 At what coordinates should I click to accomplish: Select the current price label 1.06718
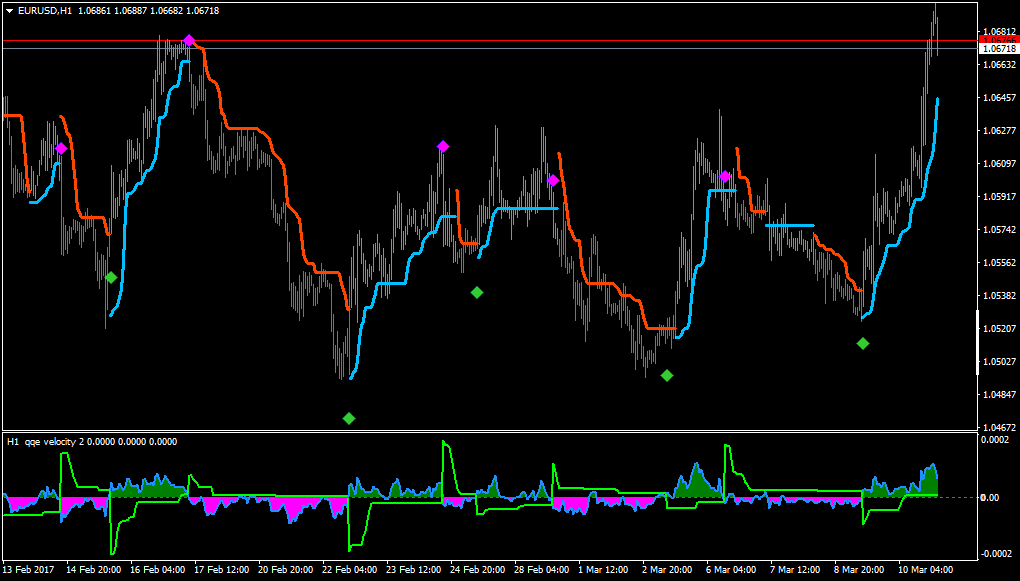pos(999,49)
